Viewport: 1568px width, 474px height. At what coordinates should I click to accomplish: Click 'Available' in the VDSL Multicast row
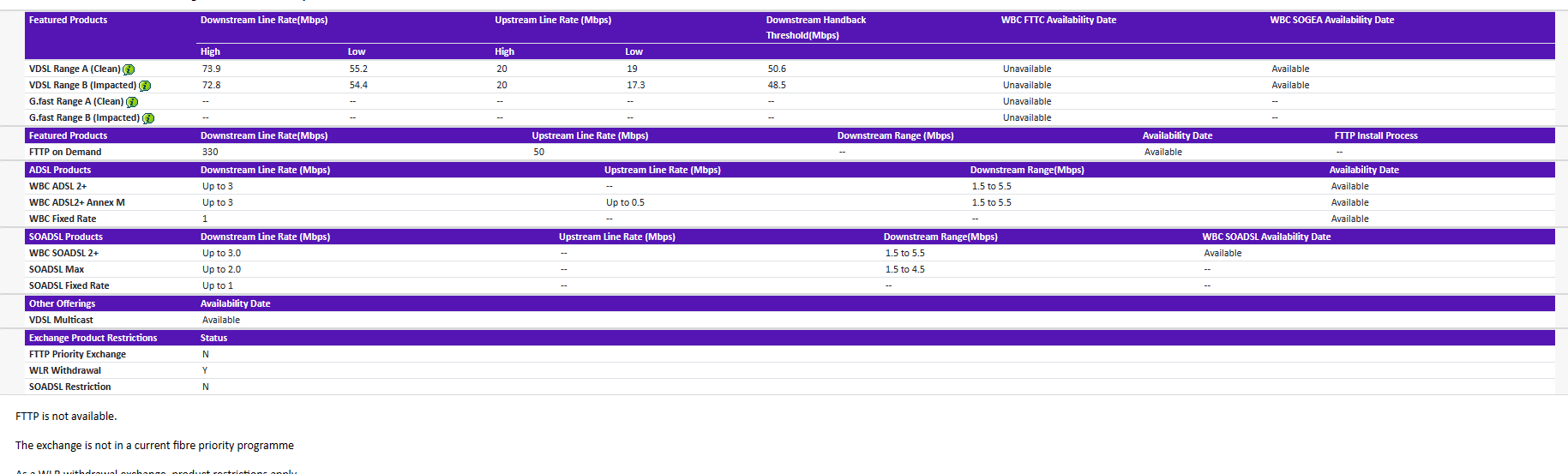point(221,320)
